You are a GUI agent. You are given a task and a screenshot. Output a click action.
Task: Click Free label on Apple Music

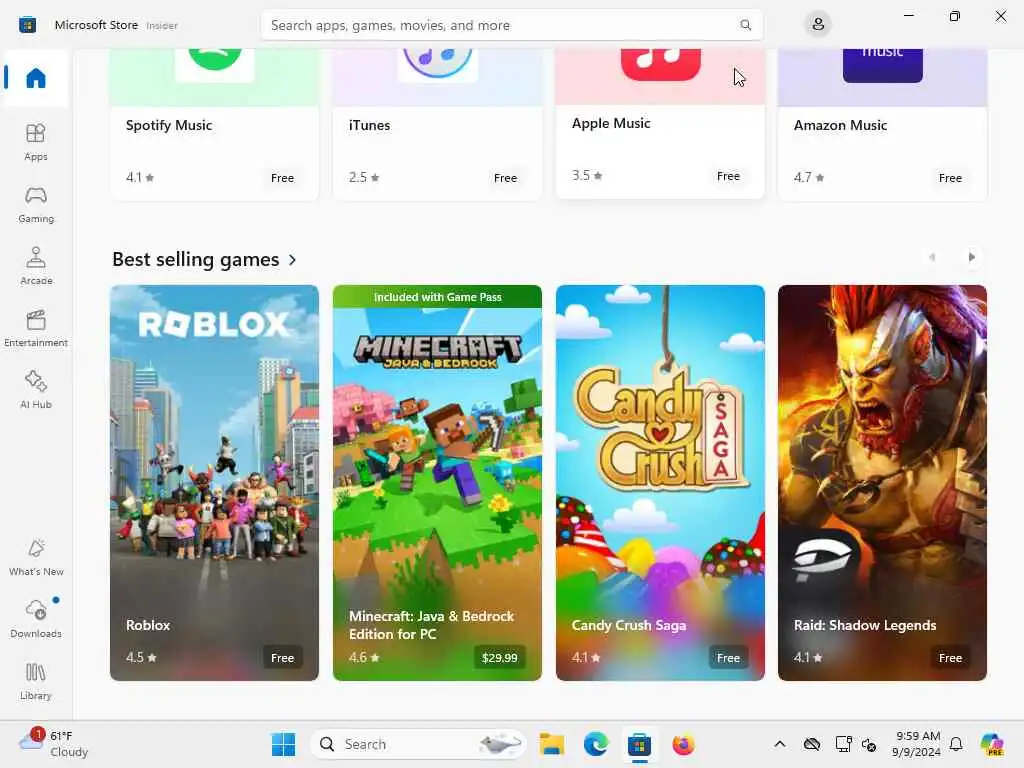tap(728, 176)
